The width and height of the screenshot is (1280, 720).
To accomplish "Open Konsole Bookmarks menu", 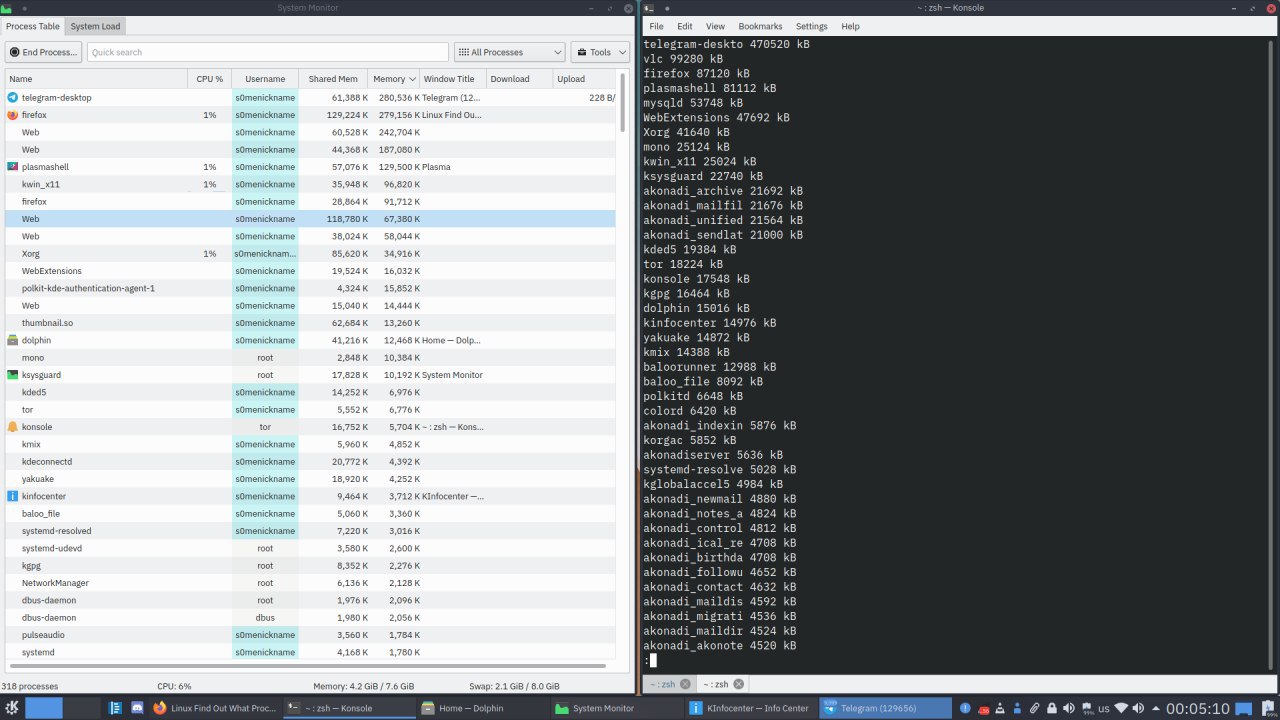I will pyautogui.click(x=760, y=26).
